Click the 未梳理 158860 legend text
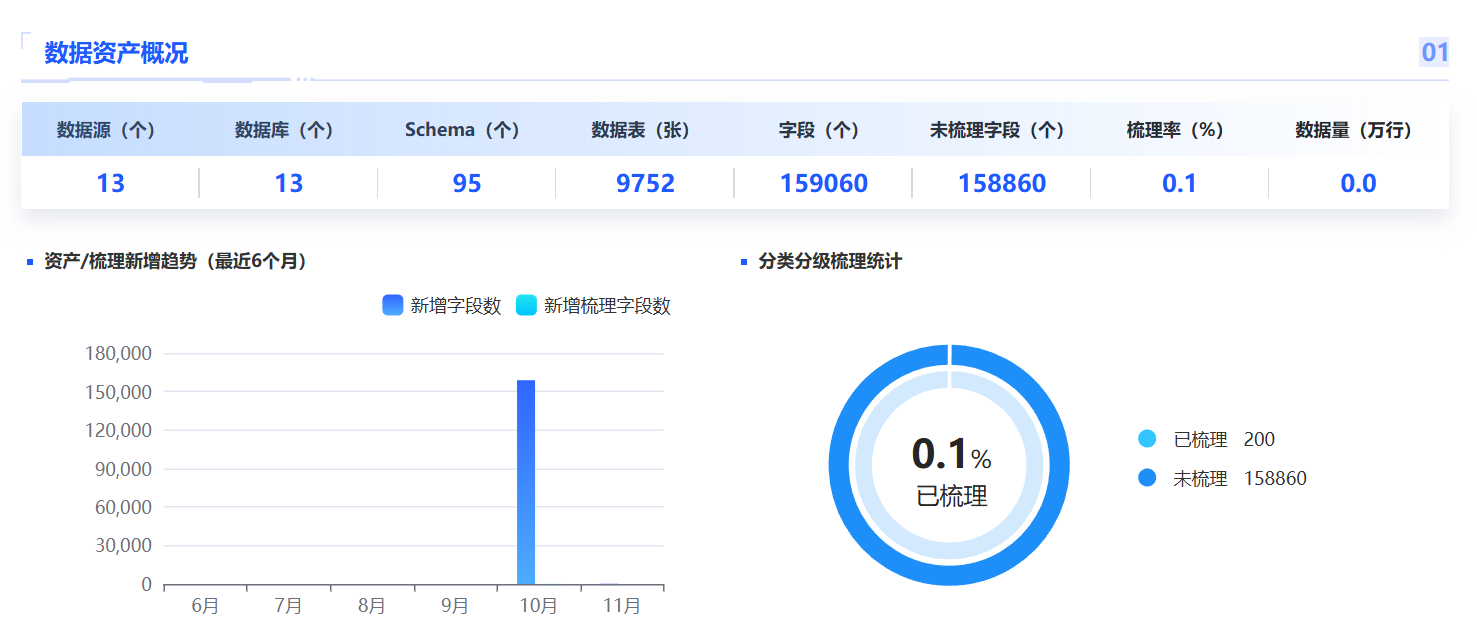 [x=1240, y=479]
